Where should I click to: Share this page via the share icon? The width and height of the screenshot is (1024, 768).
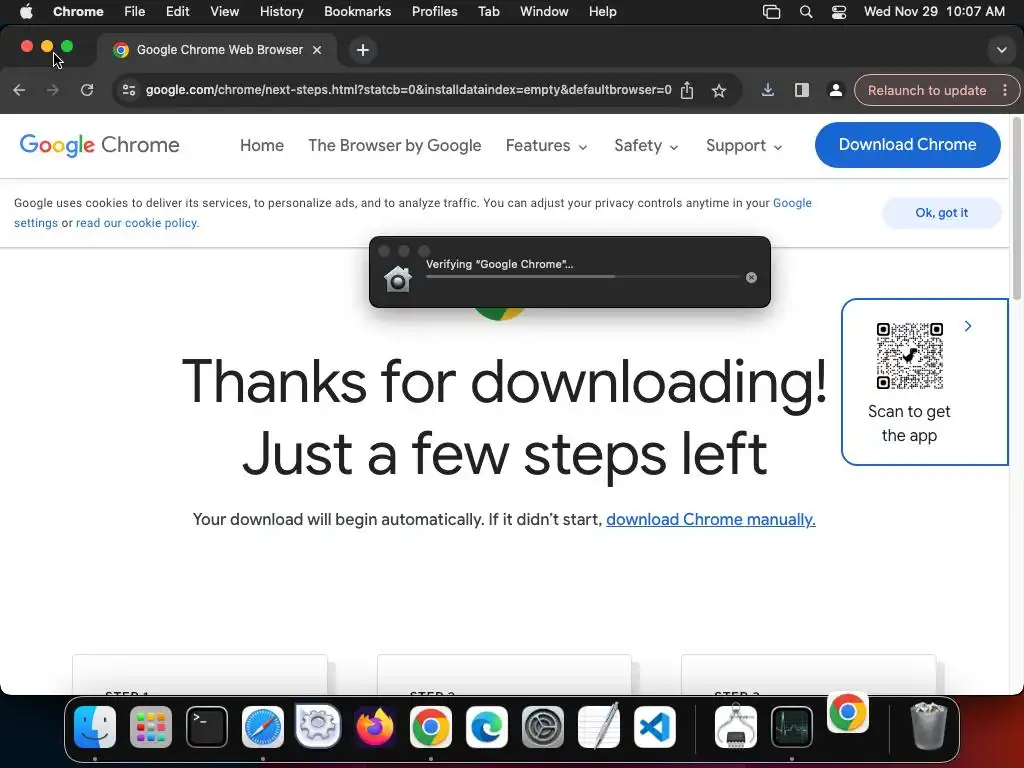[x=687, y=90]
